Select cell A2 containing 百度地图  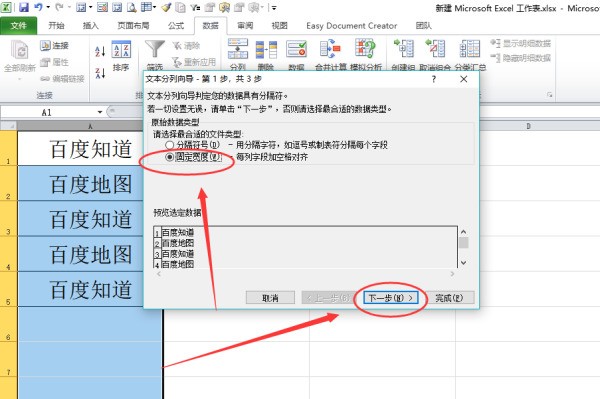pyautogui.click(x=80, y=183)
